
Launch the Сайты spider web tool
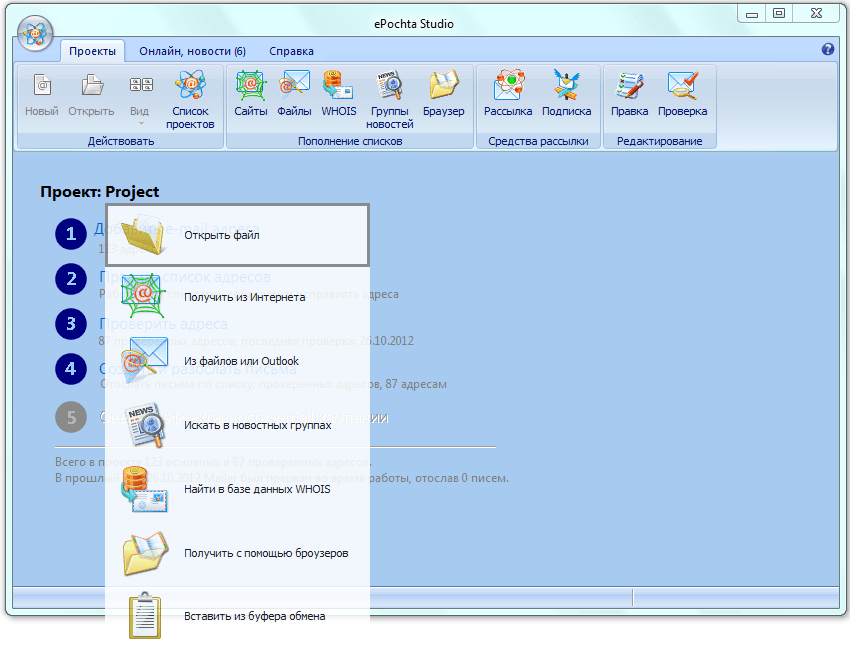click(x=250, y=94)
